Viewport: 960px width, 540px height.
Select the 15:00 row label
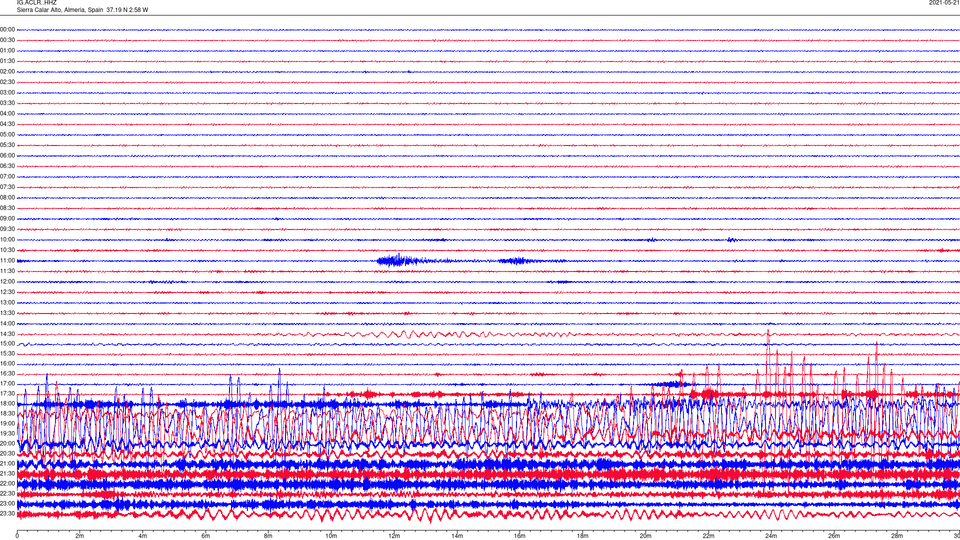7,343
